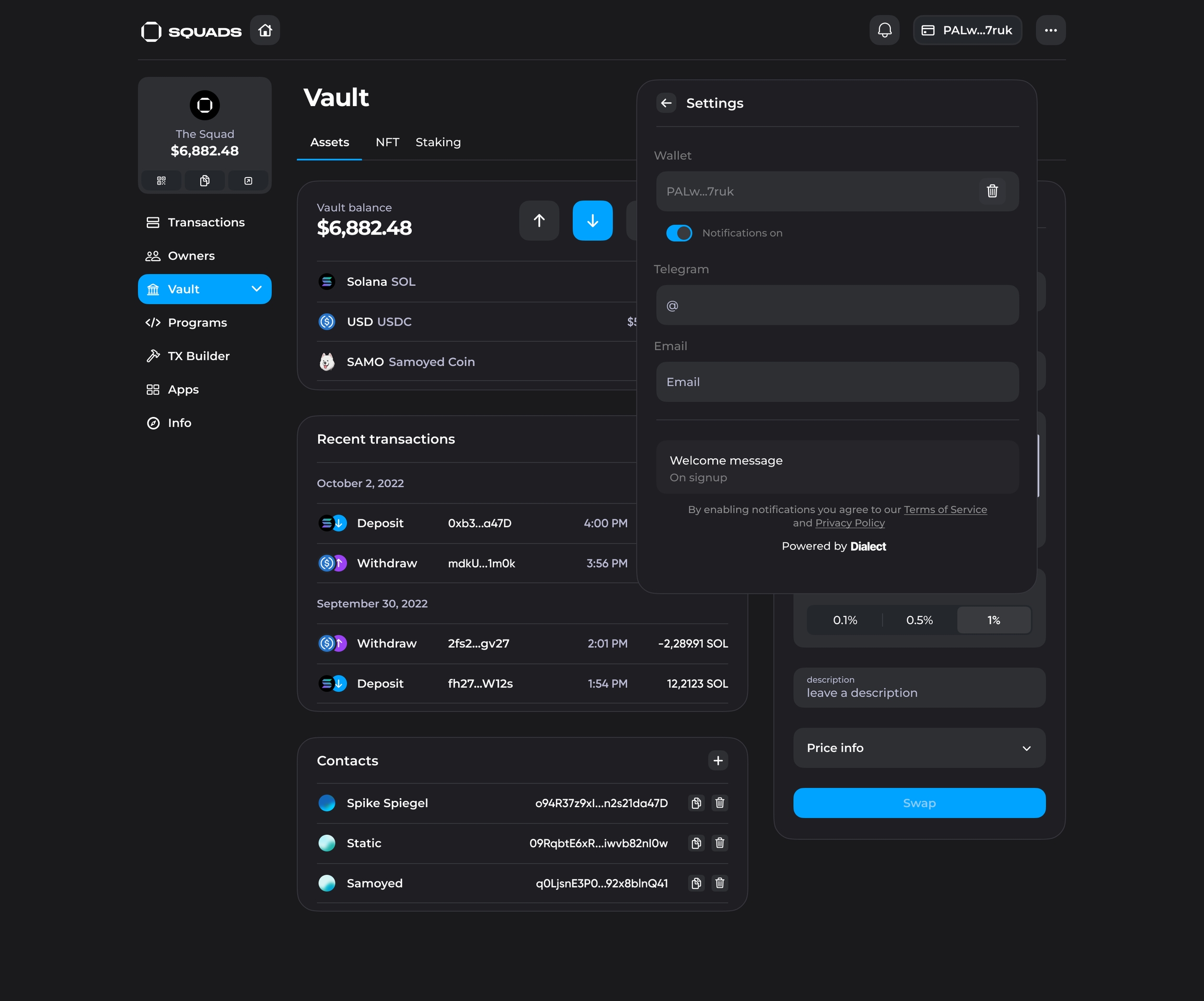Switch to the NFT tab
The image size is (1204, 1001).
(x=387, y=142)
